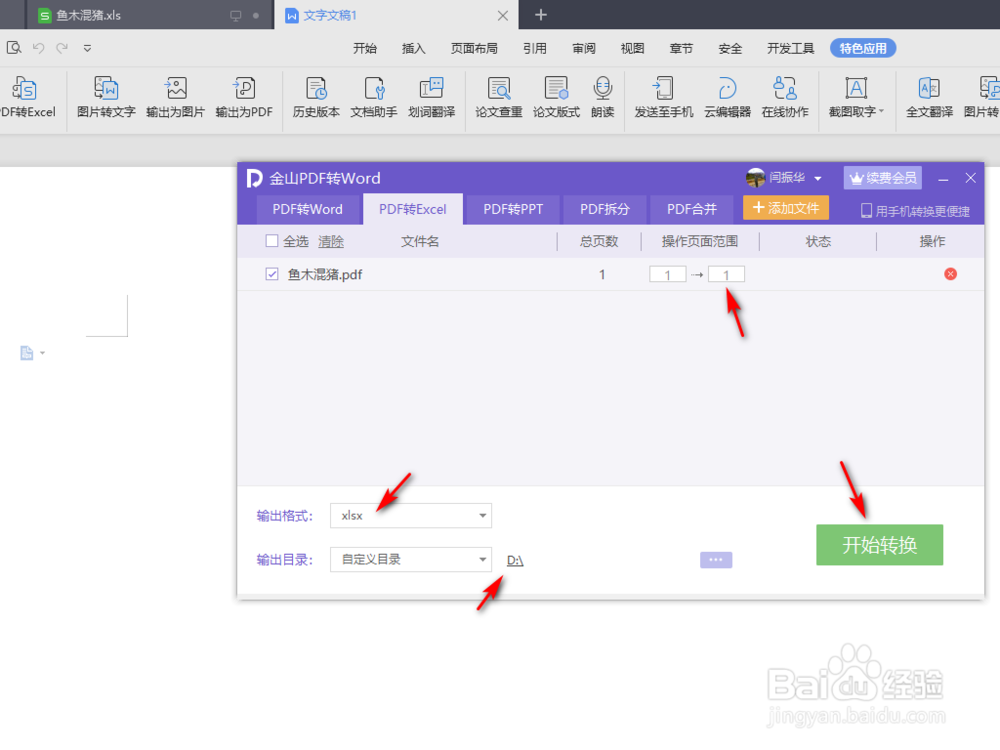Expand the quick access toolbar customize arrow

tap(87, 48)
